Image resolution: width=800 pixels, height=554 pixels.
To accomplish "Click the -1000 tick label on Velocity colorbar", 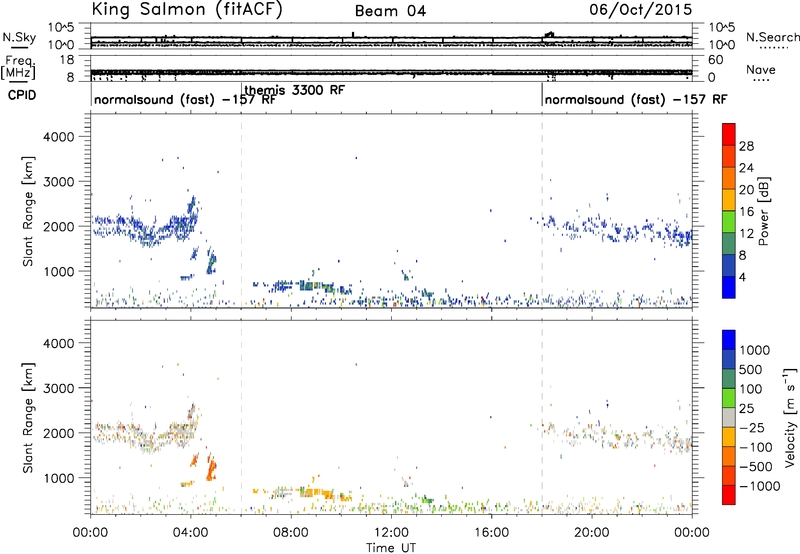I will click(x=760, y=486).
